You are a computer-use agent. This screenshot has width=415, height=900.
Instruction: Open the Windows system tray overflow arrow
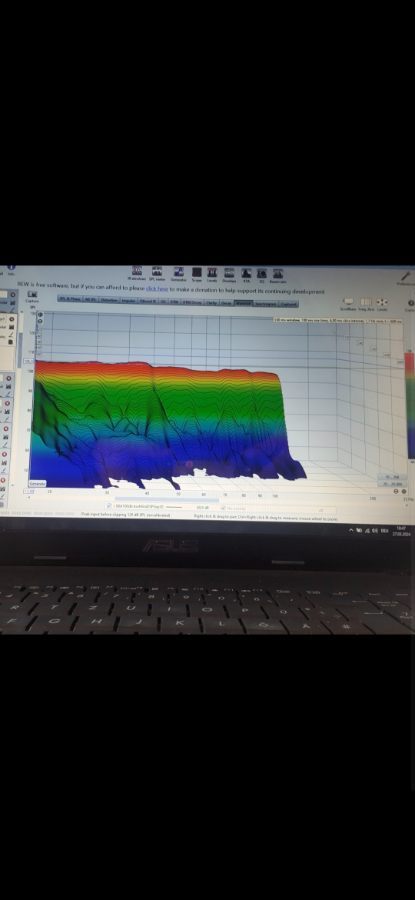351,531
